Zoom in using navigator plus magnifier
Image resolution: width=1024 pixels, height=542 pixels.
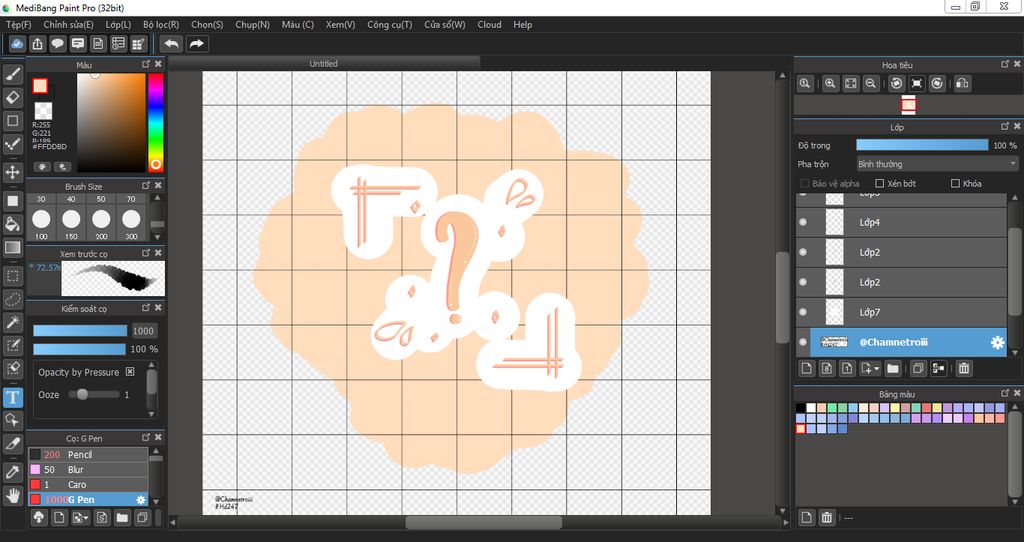coord(830,84)
